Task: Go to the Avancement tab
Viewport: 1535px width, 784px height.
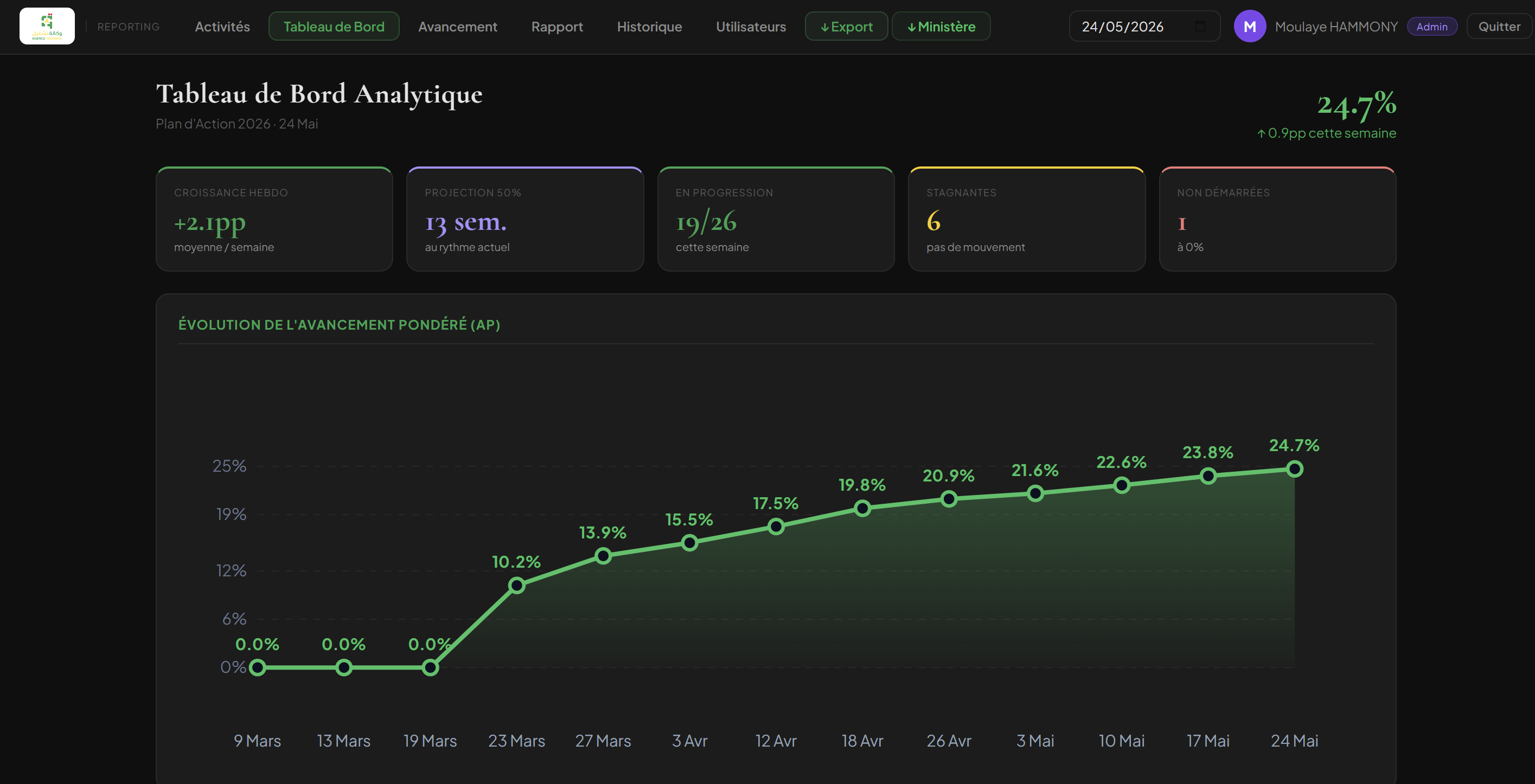Action: 457,26
